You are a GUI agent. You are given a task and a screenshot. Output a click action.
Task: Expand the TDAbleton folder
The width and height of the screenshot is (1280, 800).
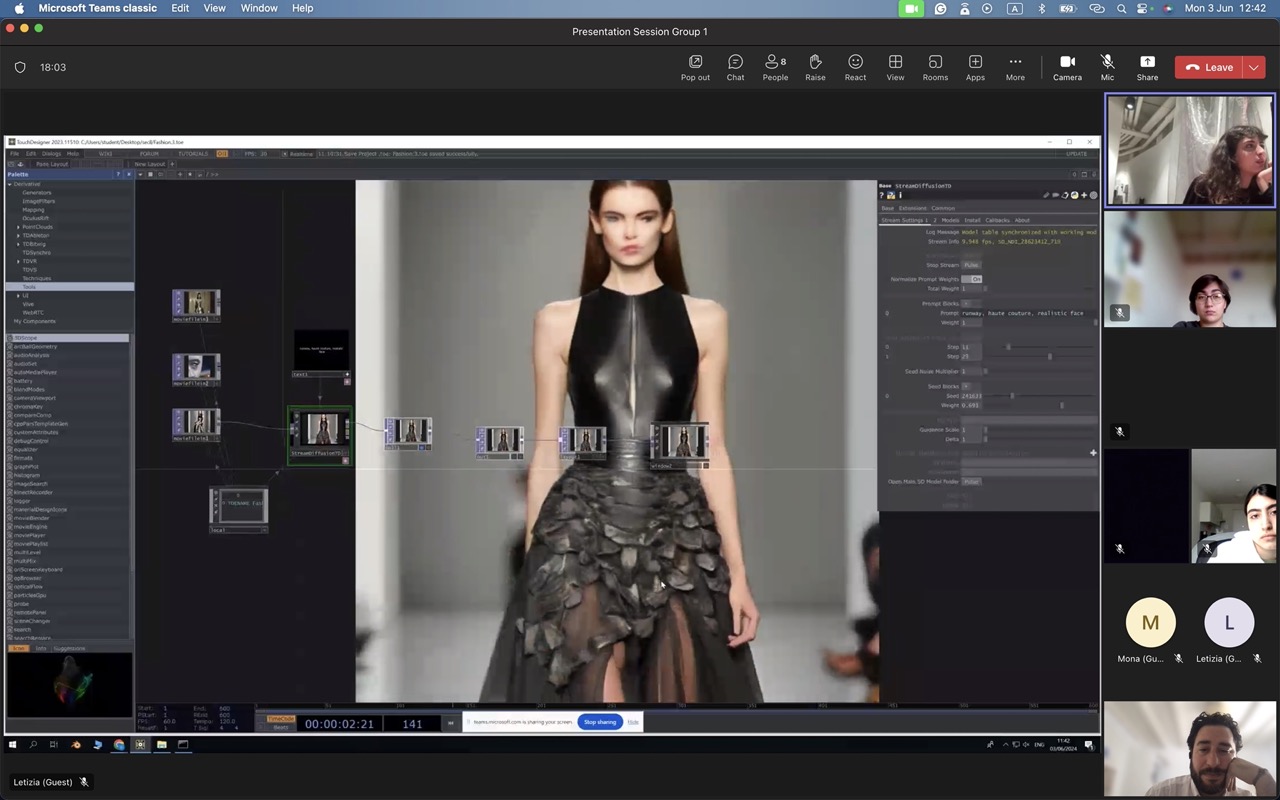pos(19,235)
